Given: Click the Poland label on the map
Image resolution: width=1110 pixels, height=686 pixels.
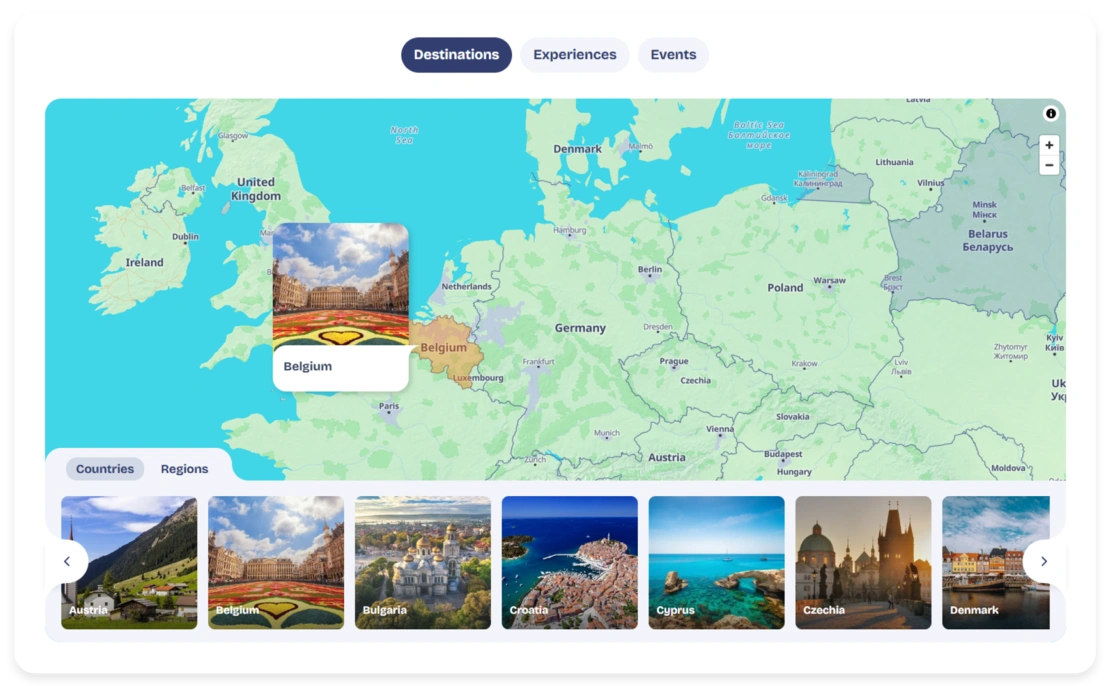Looking at the screenshot, I should [x=785, y=287].
